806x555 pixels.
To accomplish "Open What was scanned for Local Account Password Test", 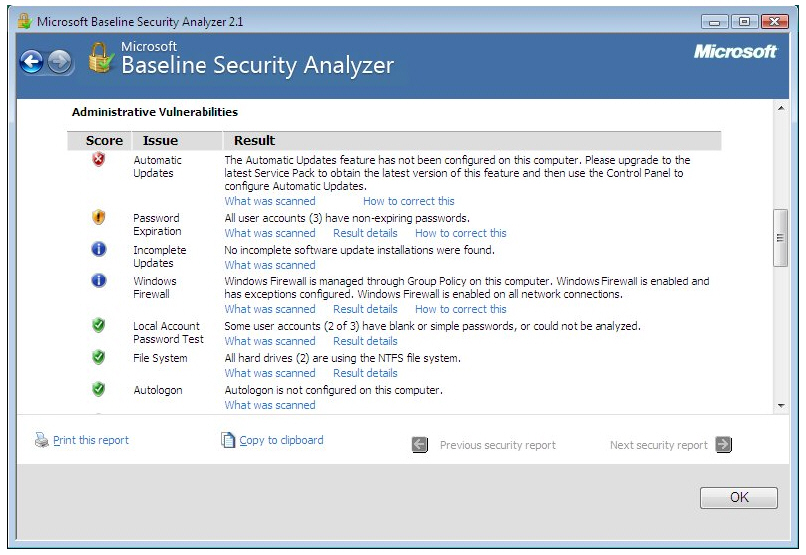I will click(270, 341).
